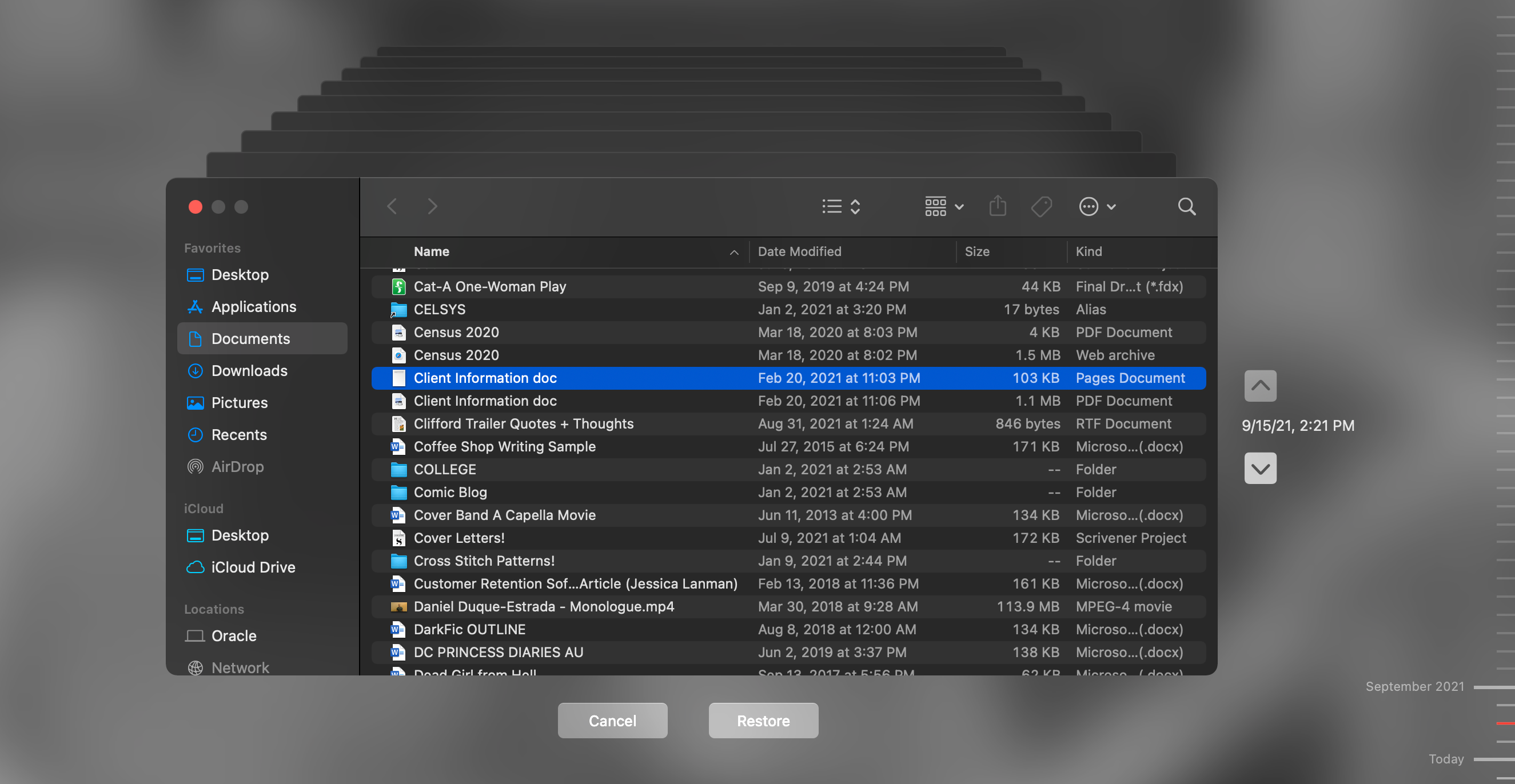Click the forward navigation arrow
The width and height of the screenshot is (1515, 784).
point(432,206)
